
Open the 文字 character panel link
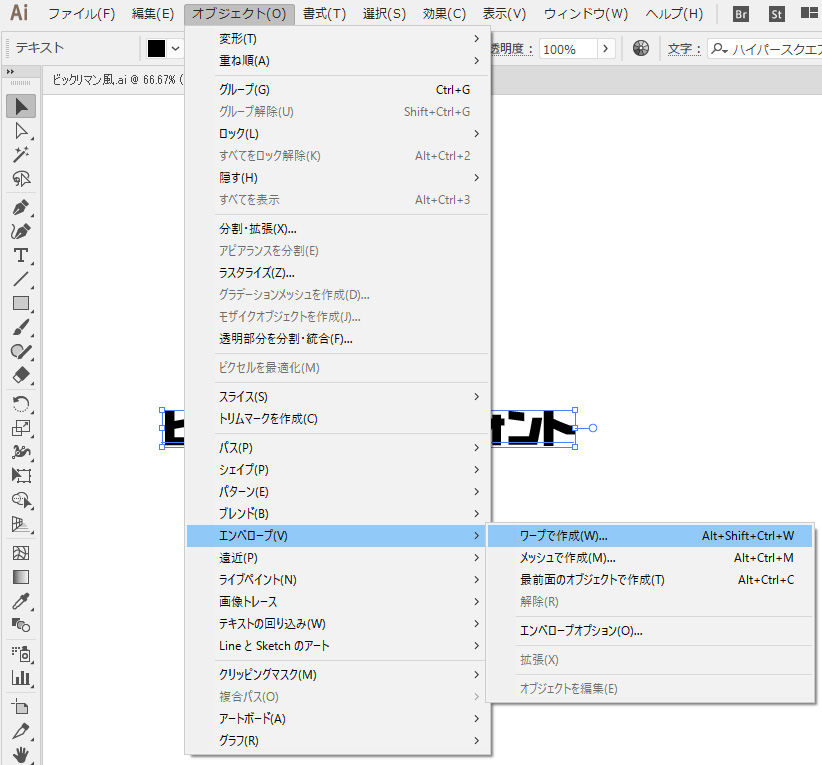684,49
